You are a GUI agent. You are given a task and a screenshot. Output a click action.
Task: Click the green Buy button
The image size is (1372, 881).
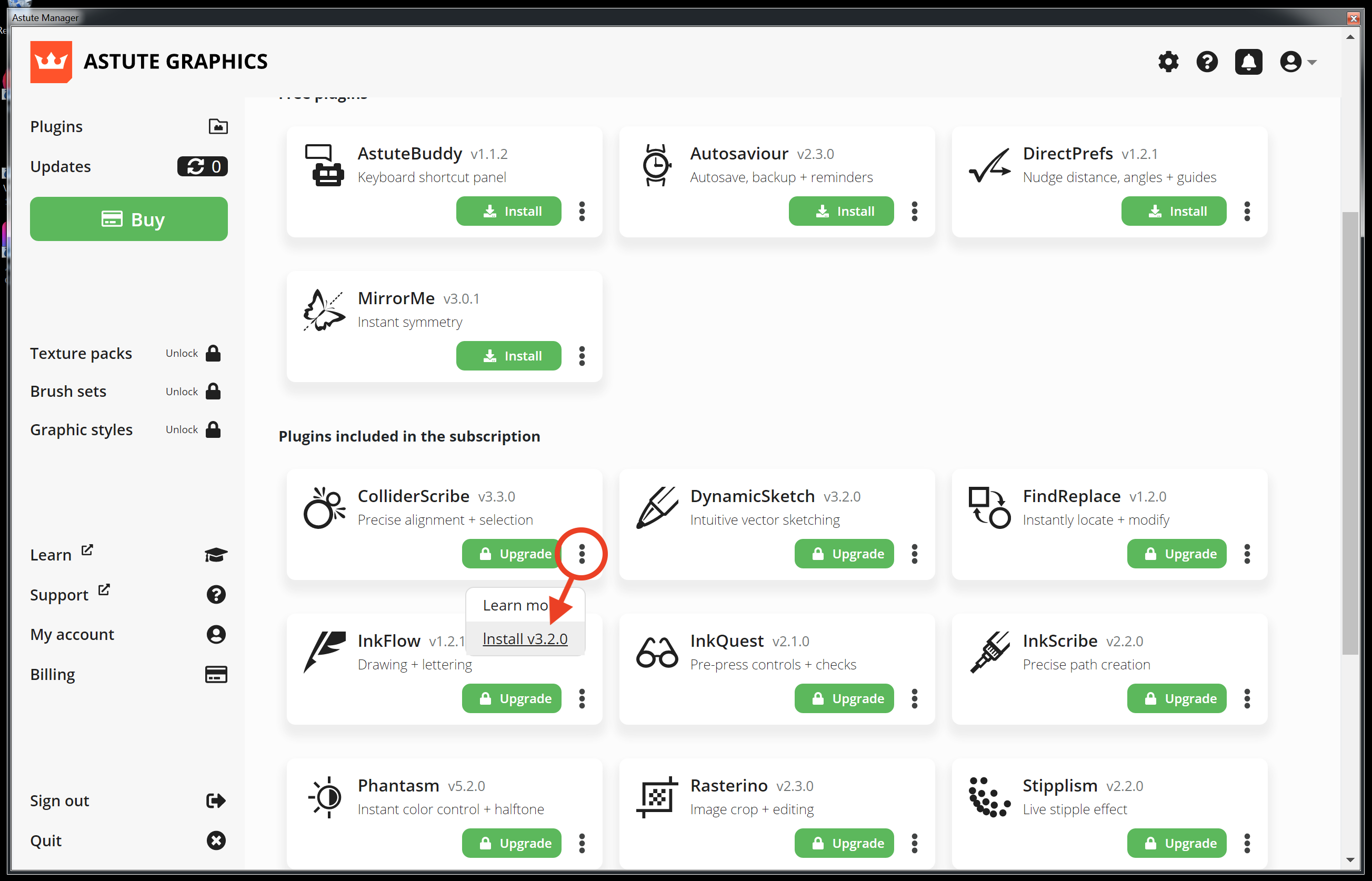(x=129, y=219)
